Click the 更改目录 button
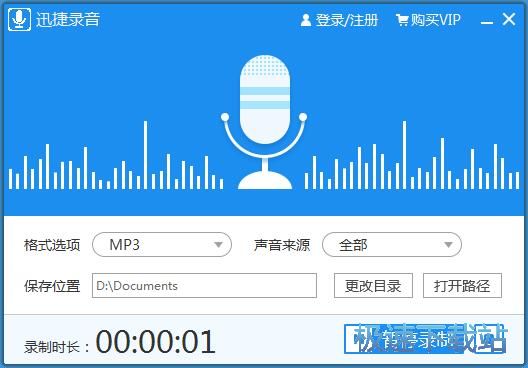 point(373,286)
